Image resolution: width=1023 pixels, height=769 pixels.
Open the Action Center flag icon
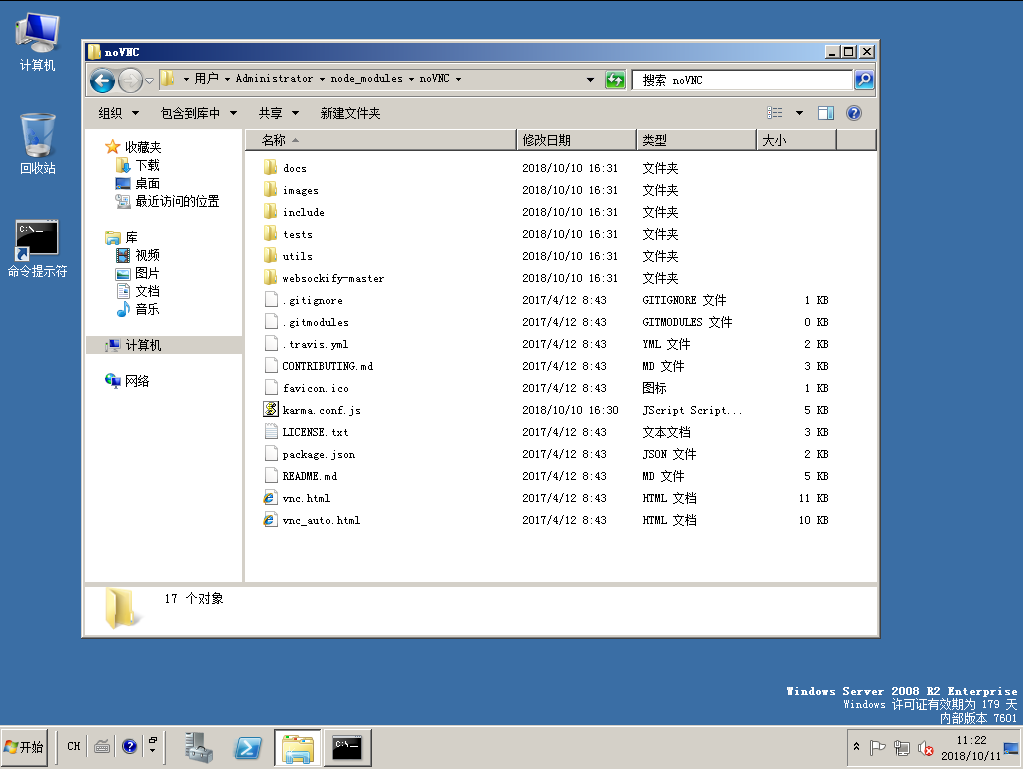[x=878, y=748]
